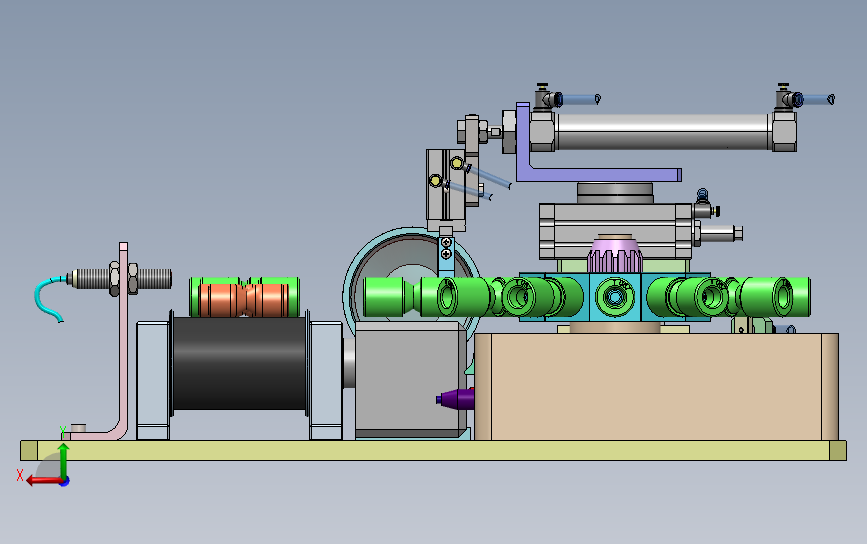867x544 pixels.
Task: Select the pink L-shaped sensor bracket
Action: [123, 343]
